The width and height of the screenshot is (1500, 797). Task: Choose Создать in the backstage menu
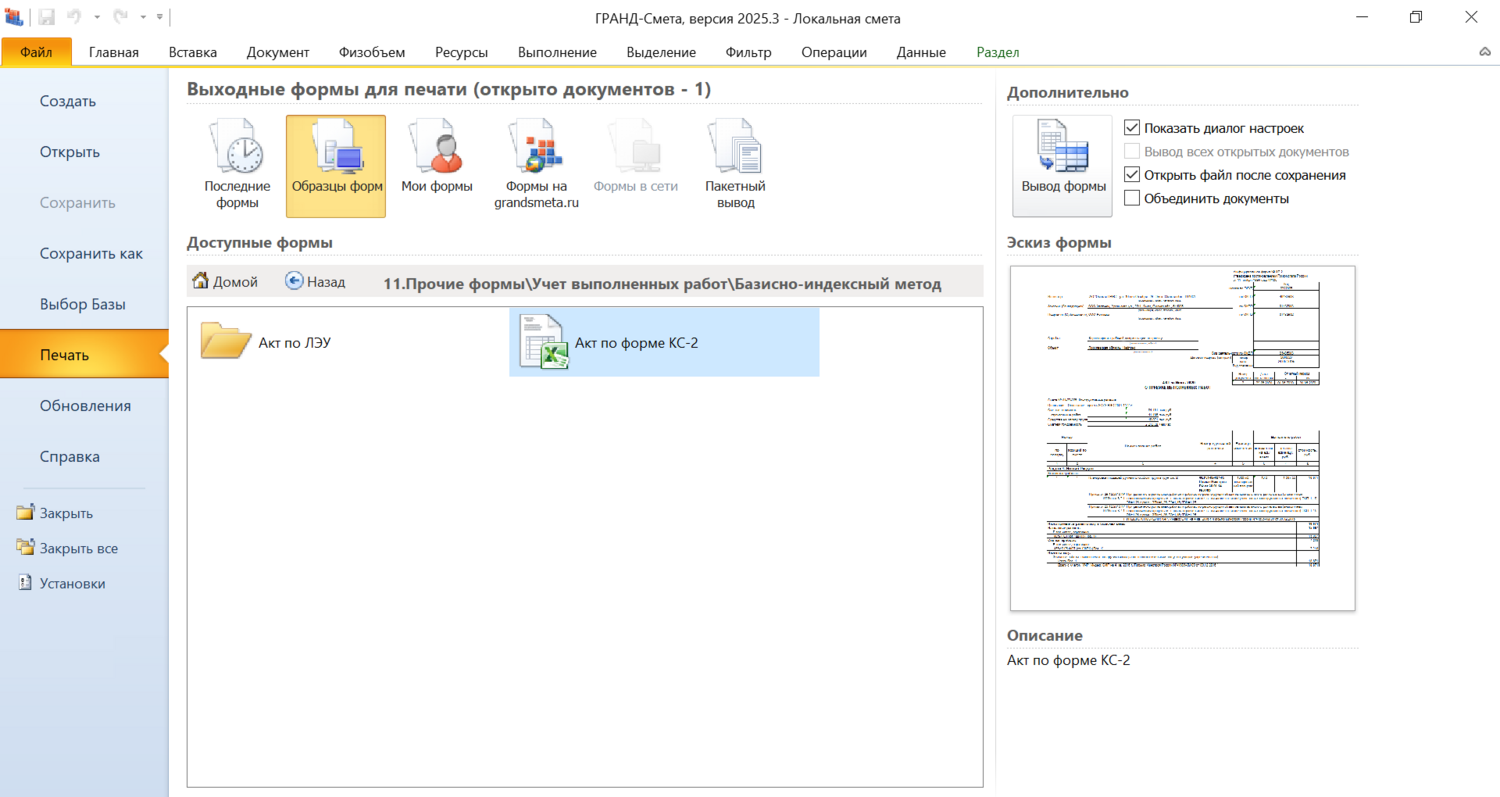pyautogui.click(x=84, y=101)
